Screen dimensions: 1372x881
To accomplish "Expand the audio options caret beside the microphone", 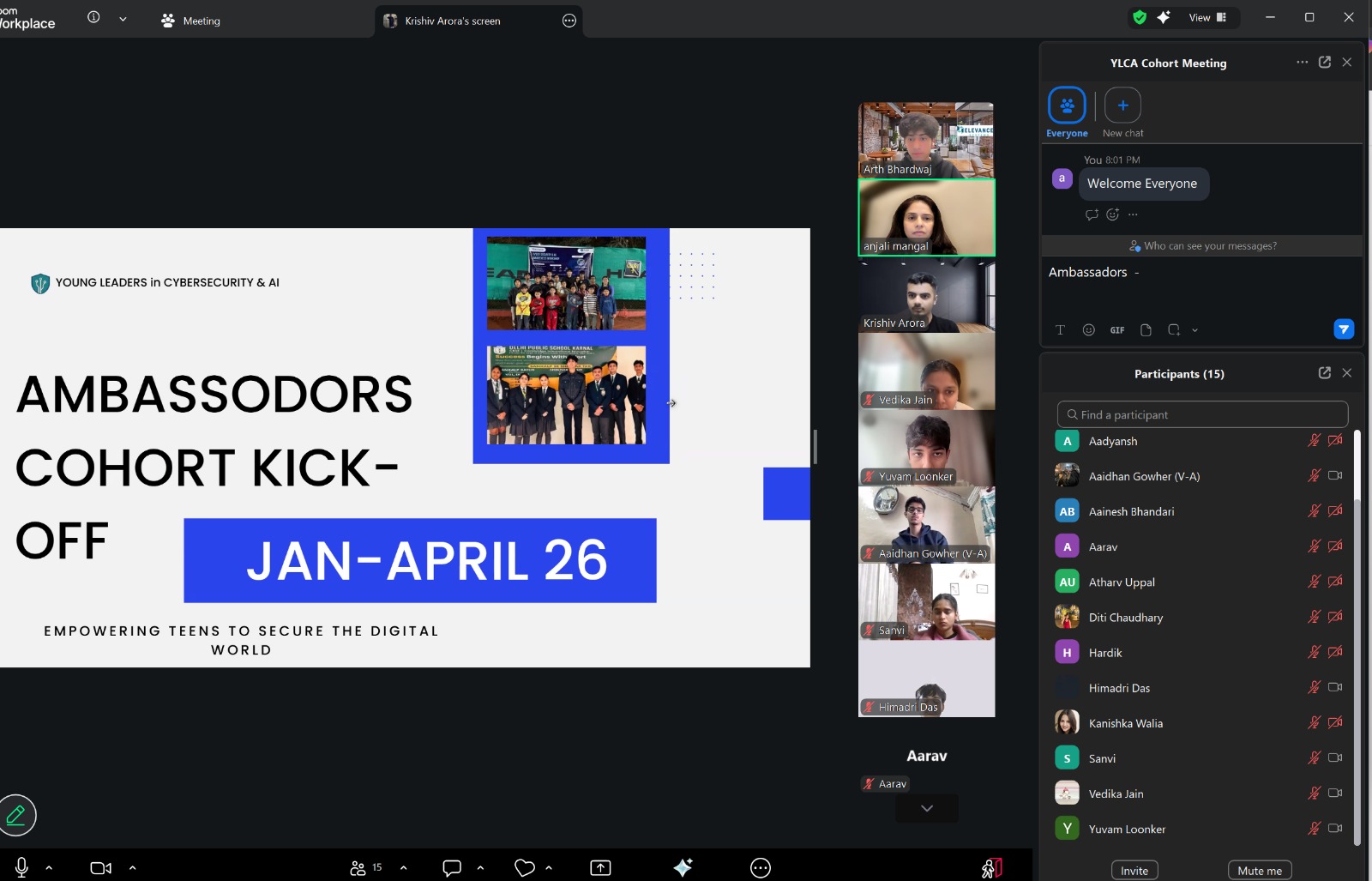I will 49,868.
